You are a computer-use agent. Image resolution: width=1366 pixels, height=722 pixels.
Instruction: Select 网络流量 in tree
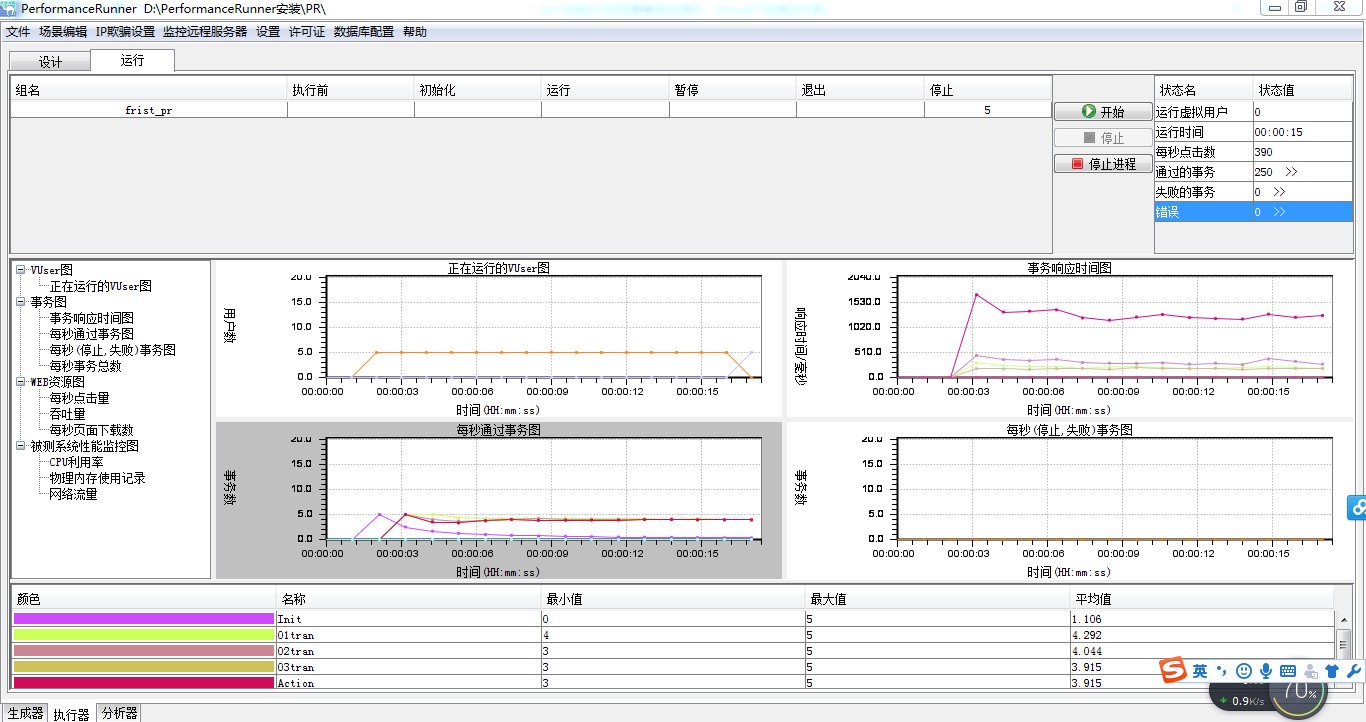74,494
